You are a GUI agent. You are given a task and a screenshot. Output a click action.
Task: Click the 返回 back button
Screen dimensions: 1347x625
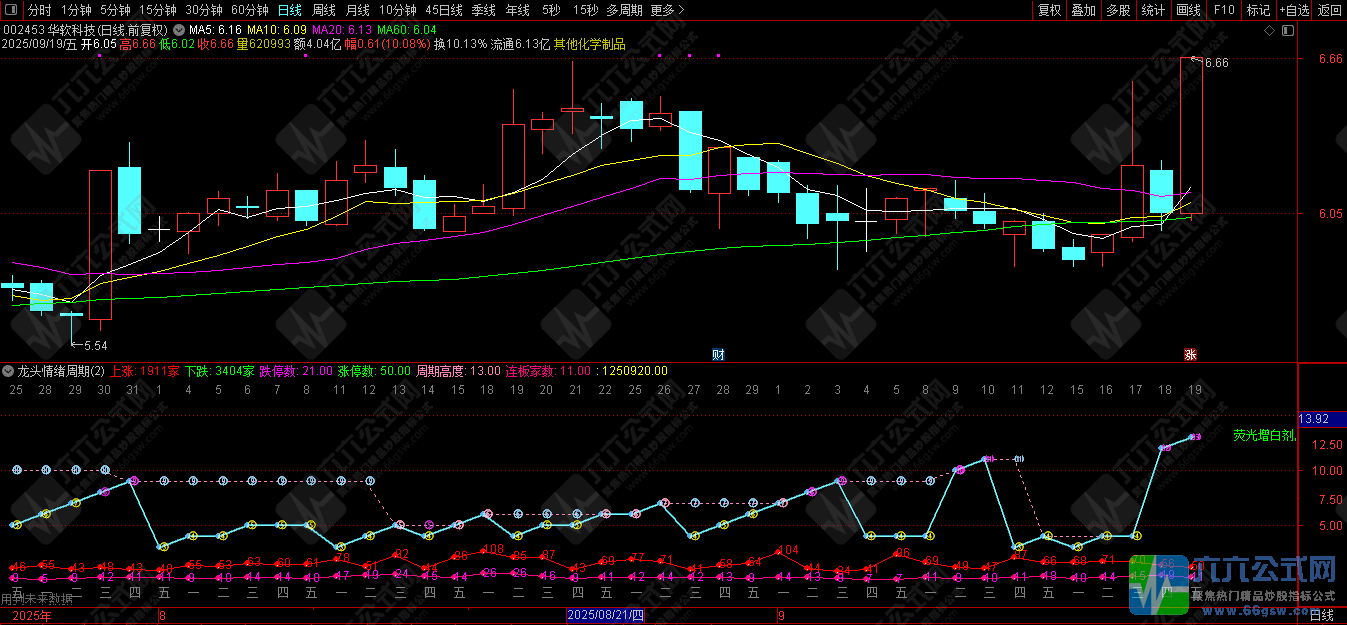point(1329,10)
